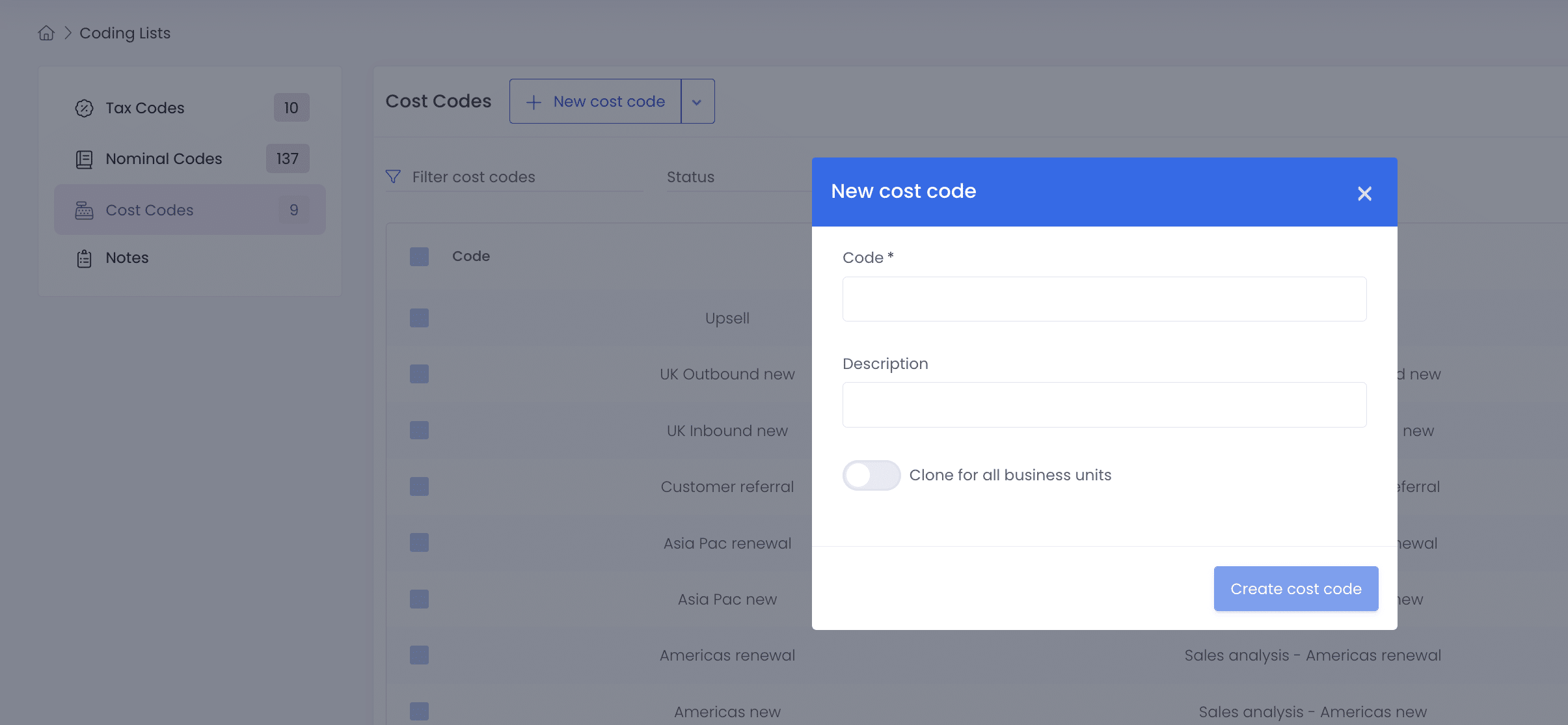
Task: Click the Cost Codes panel heading
Action: pyautogui.click(x=439, y=102)
